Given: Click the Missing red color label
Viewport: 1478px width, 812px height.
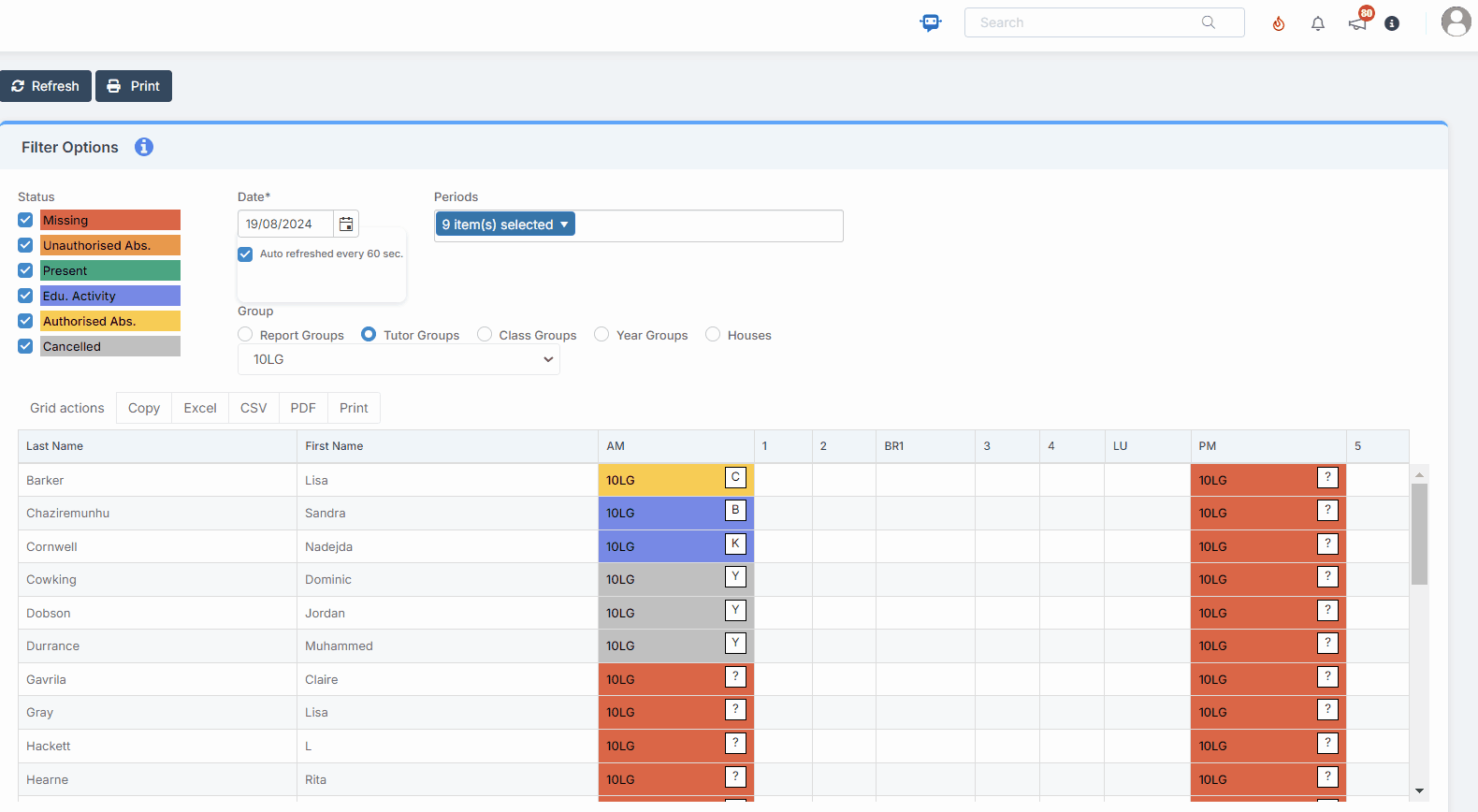Looking at the screenshot, I should (x=110, y=220).
